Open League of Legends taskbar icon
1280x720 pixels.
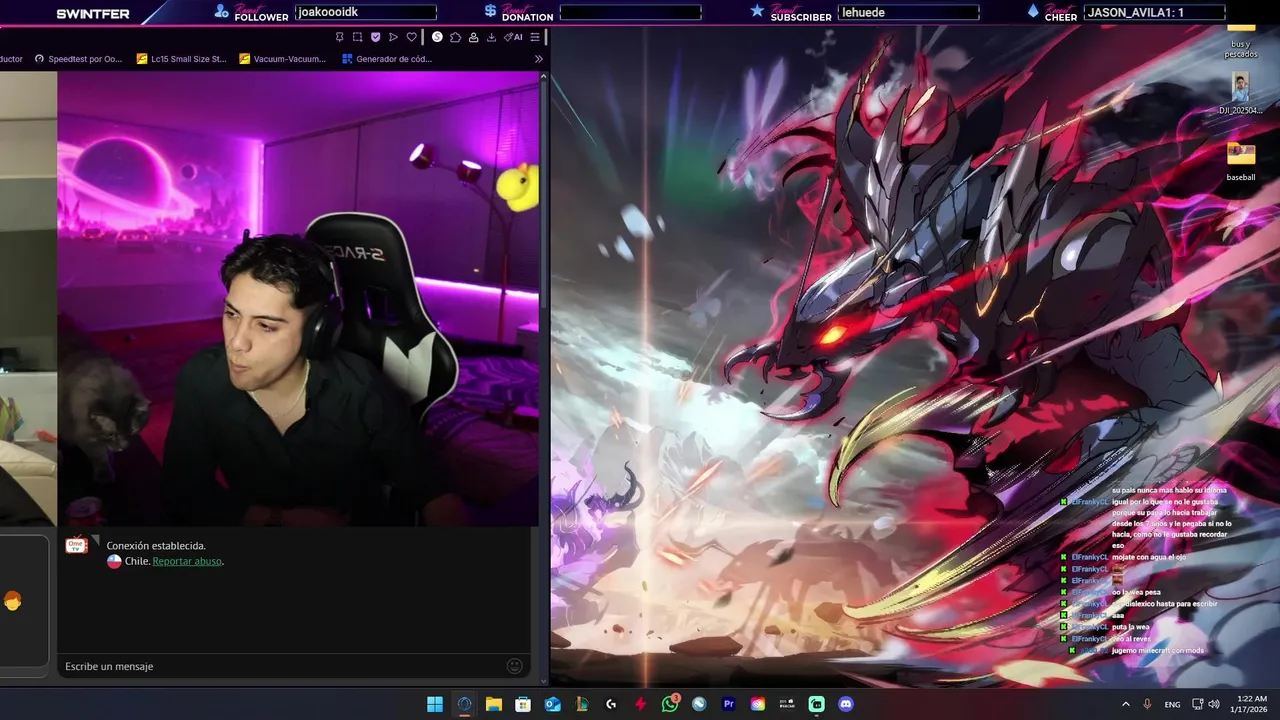click(x=582, y=704)
